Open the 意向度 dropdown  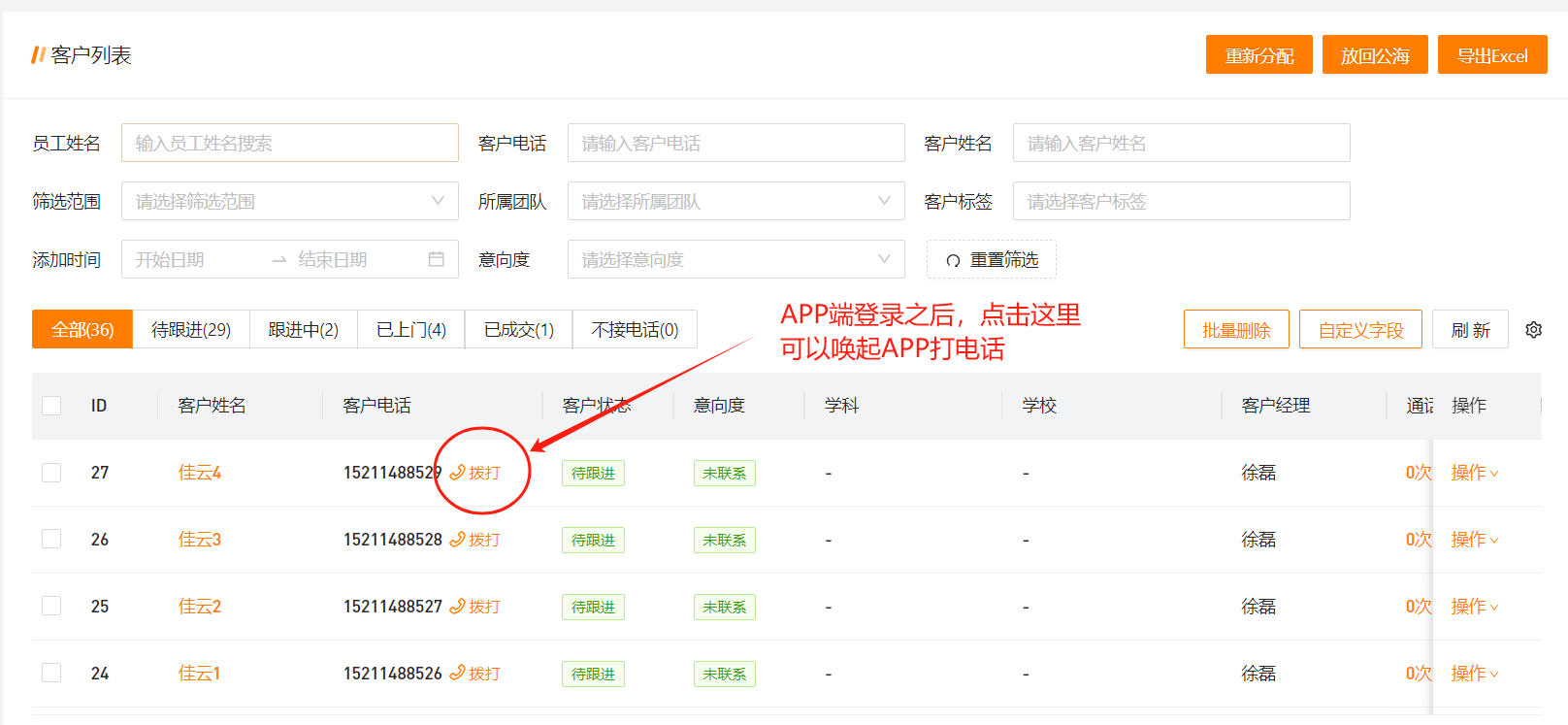click(x=736, y=259)
